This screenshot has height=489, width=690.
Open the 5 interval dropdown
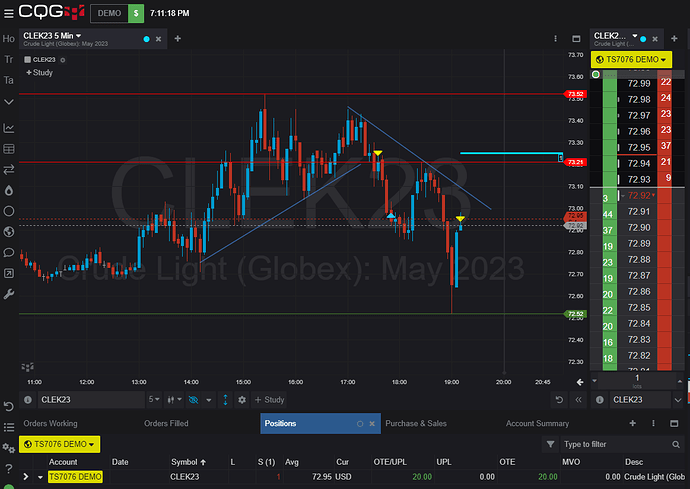154,400
